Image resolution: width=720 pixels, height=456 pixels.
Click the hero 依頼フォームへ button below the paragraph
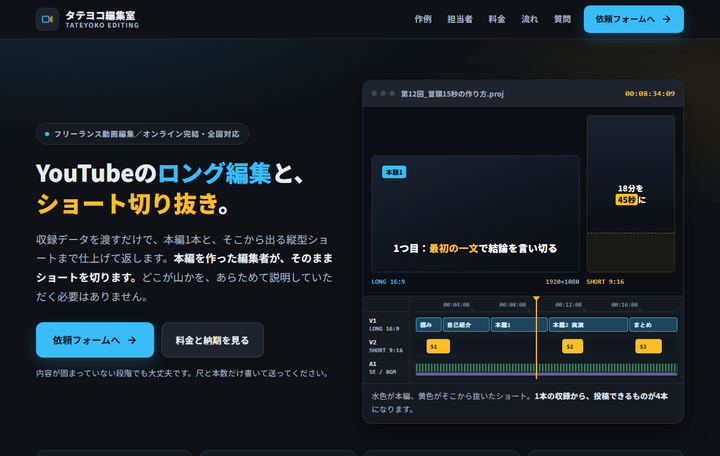[95, 340]
